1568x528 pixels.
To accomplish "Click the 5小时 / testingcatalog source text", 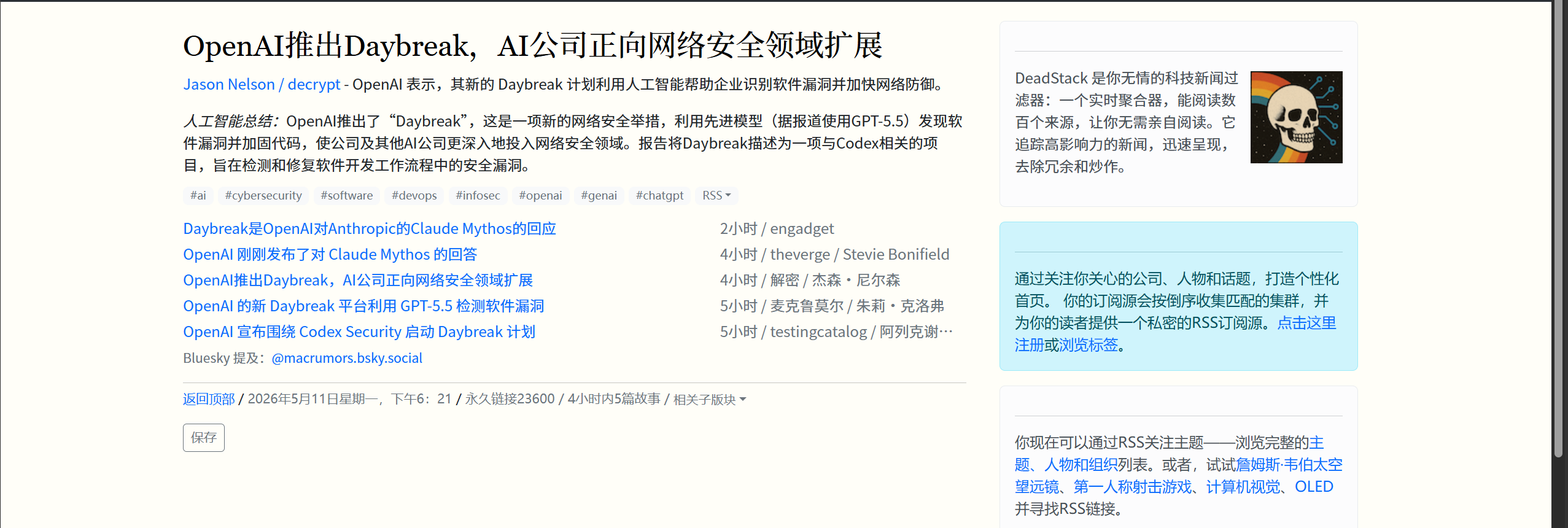I will tap(836, 332).
